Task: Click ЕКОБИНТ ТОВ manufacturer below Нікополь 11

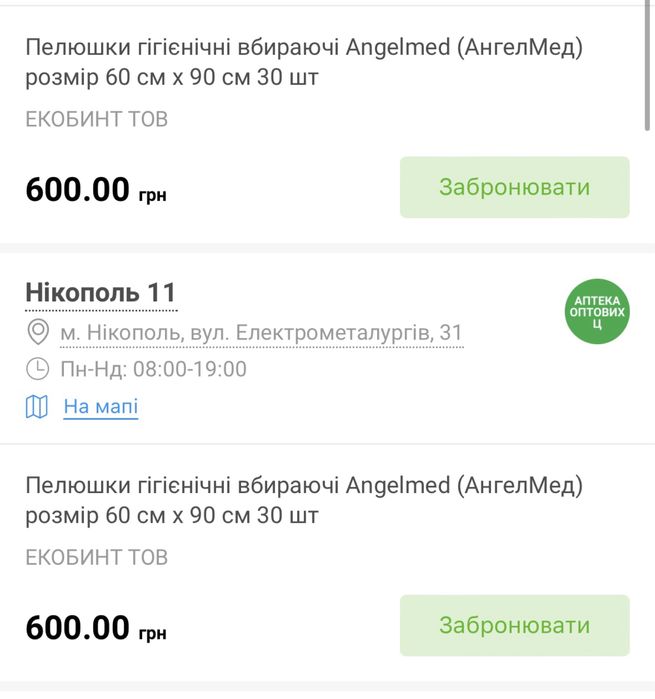Action: [97, 557]
